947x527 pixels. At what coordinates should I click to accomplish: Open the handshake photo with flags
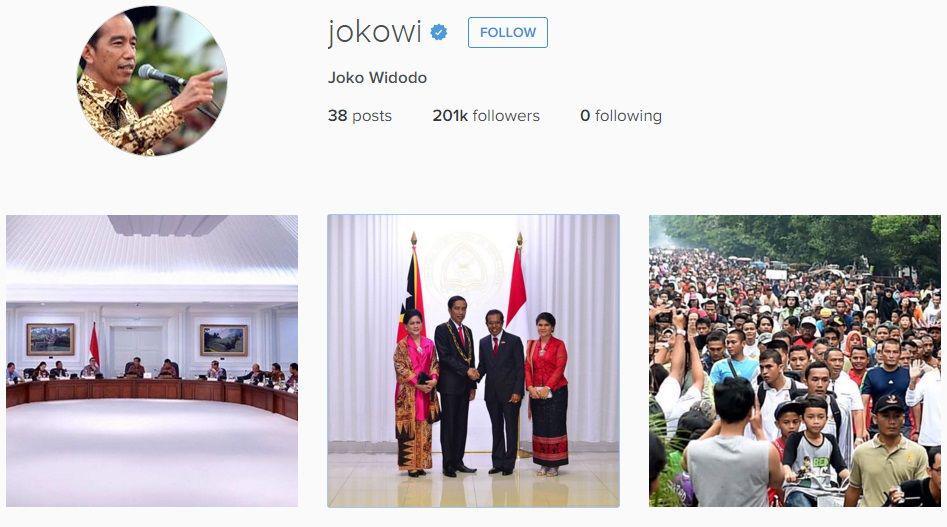[x=474, y=361]
